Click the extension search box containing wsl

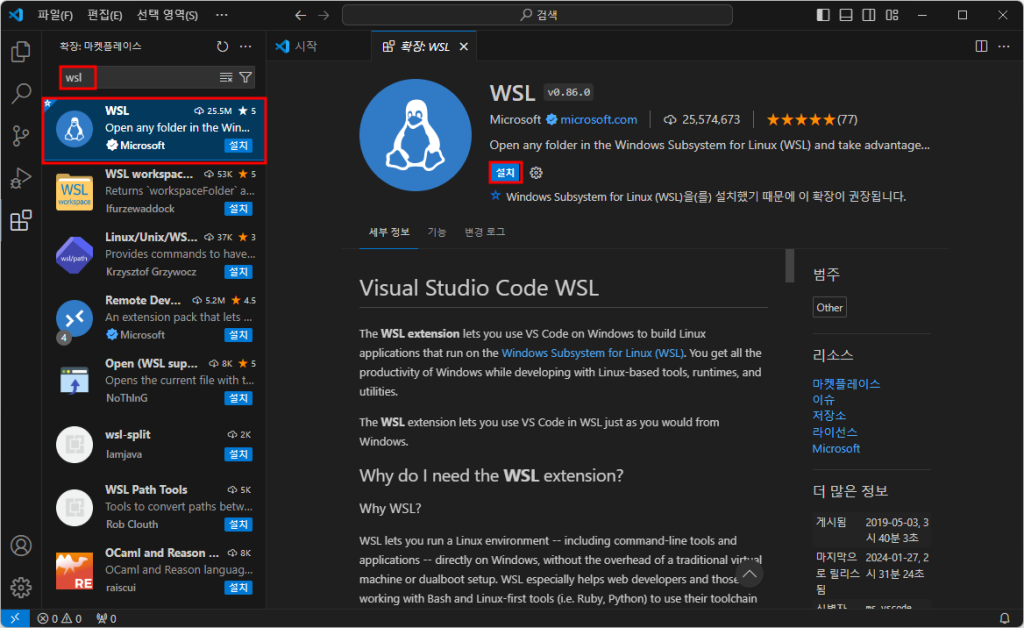coord(157,78)
